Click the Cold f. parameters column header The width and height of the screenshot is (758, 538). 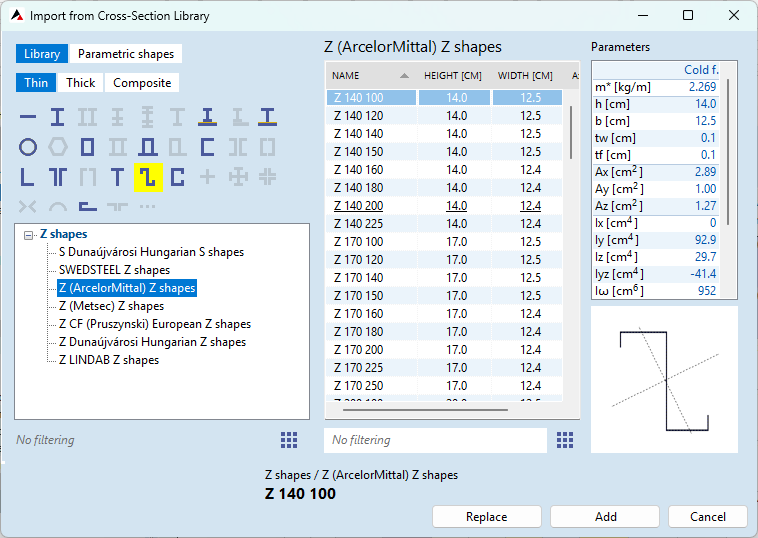point(701,70)
